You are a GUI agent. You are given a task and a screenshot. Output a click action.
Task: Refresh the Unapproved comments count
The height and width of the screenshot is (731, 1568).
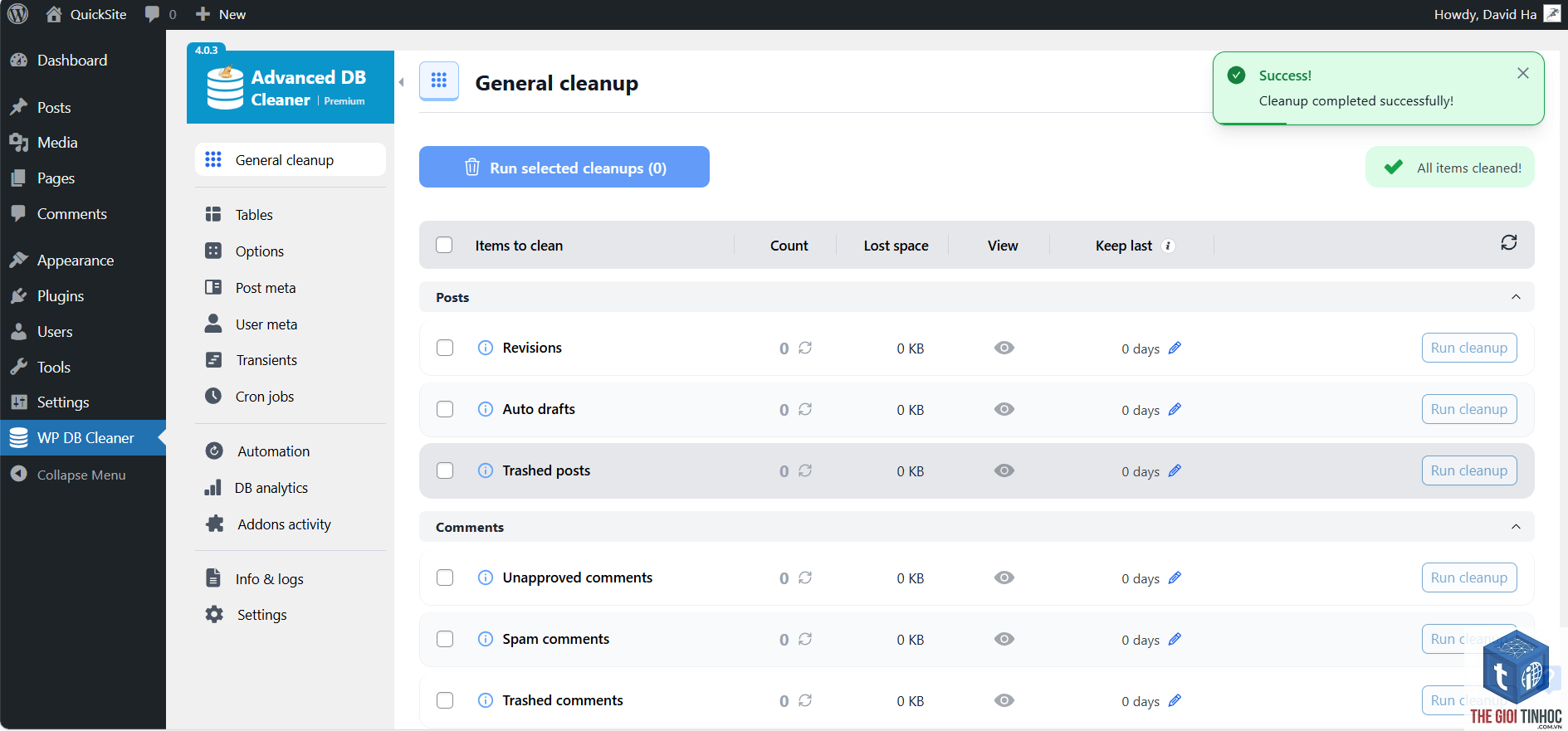pyautogui.click(x=805, y=577)
